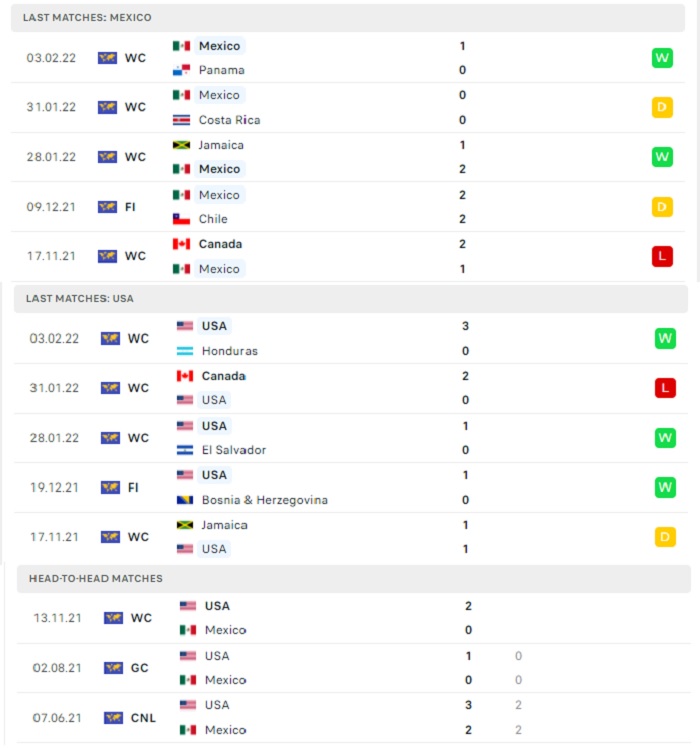The height and width of the screenshot is (748, 700).
Task: Click the green W badge for USA vs Honduras
Action: [665, 339]
